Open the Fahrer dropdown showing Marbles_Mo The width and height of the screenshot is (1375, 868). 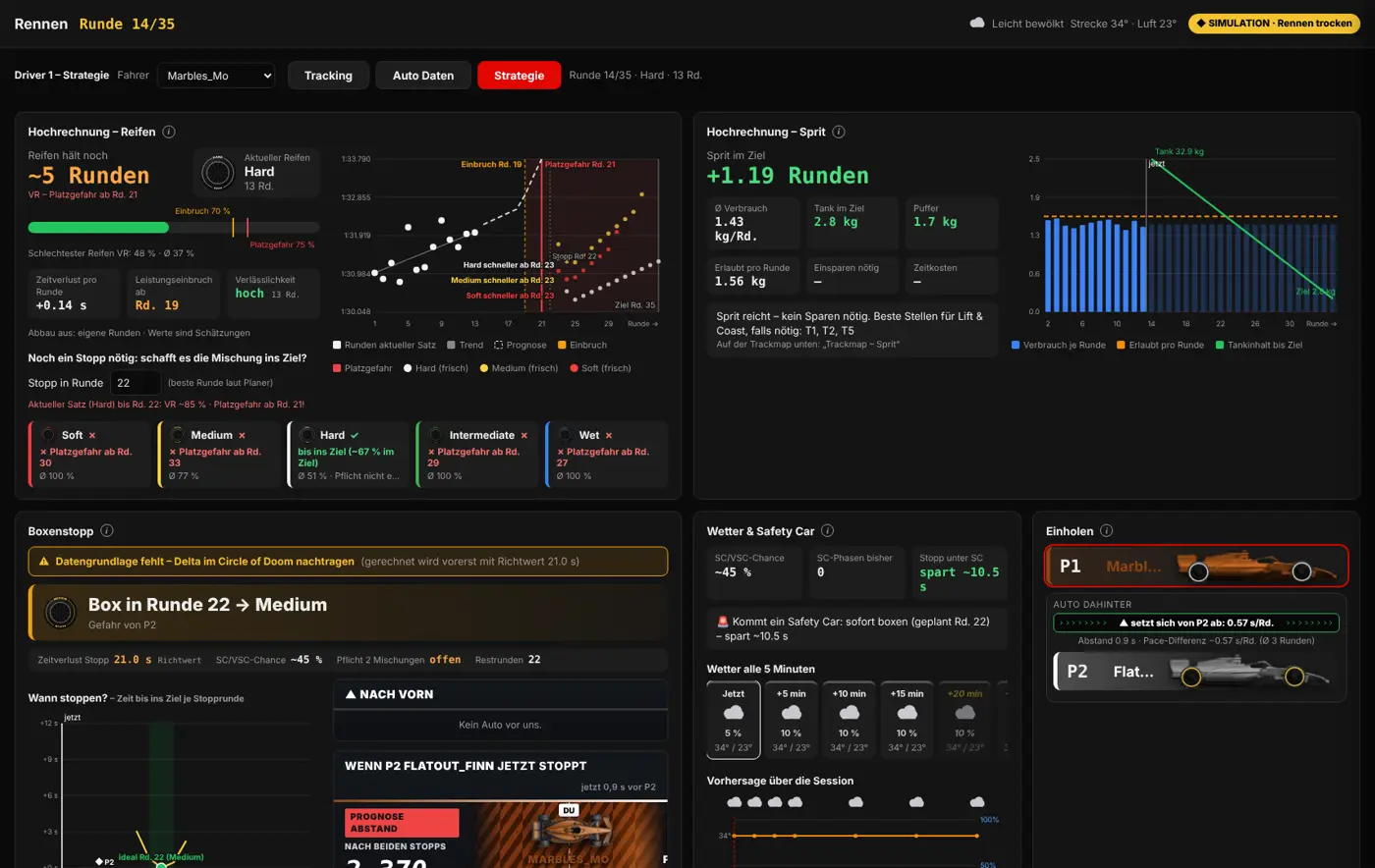216,76
